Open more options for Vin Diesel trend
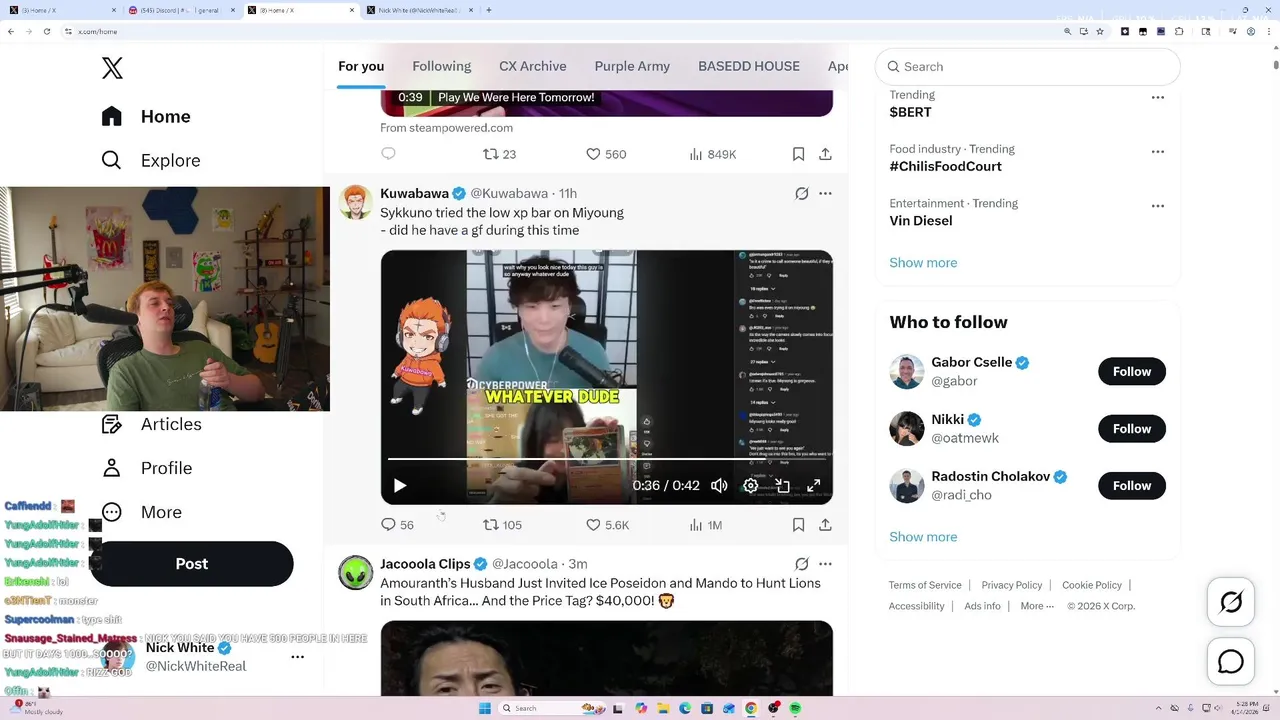This screenshot has width=1280, height=720. pos(1158,206)
